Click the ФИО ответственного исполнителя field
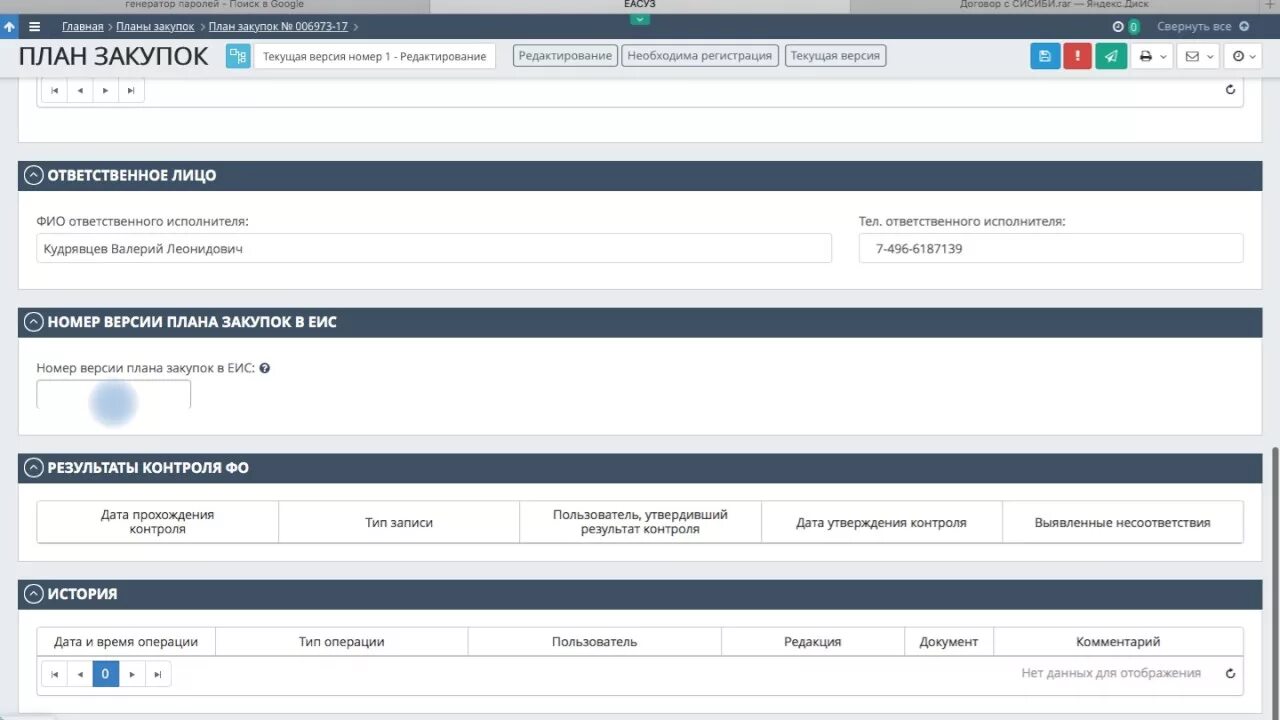This screenshot has width=1280, height=720. [434, 248]
